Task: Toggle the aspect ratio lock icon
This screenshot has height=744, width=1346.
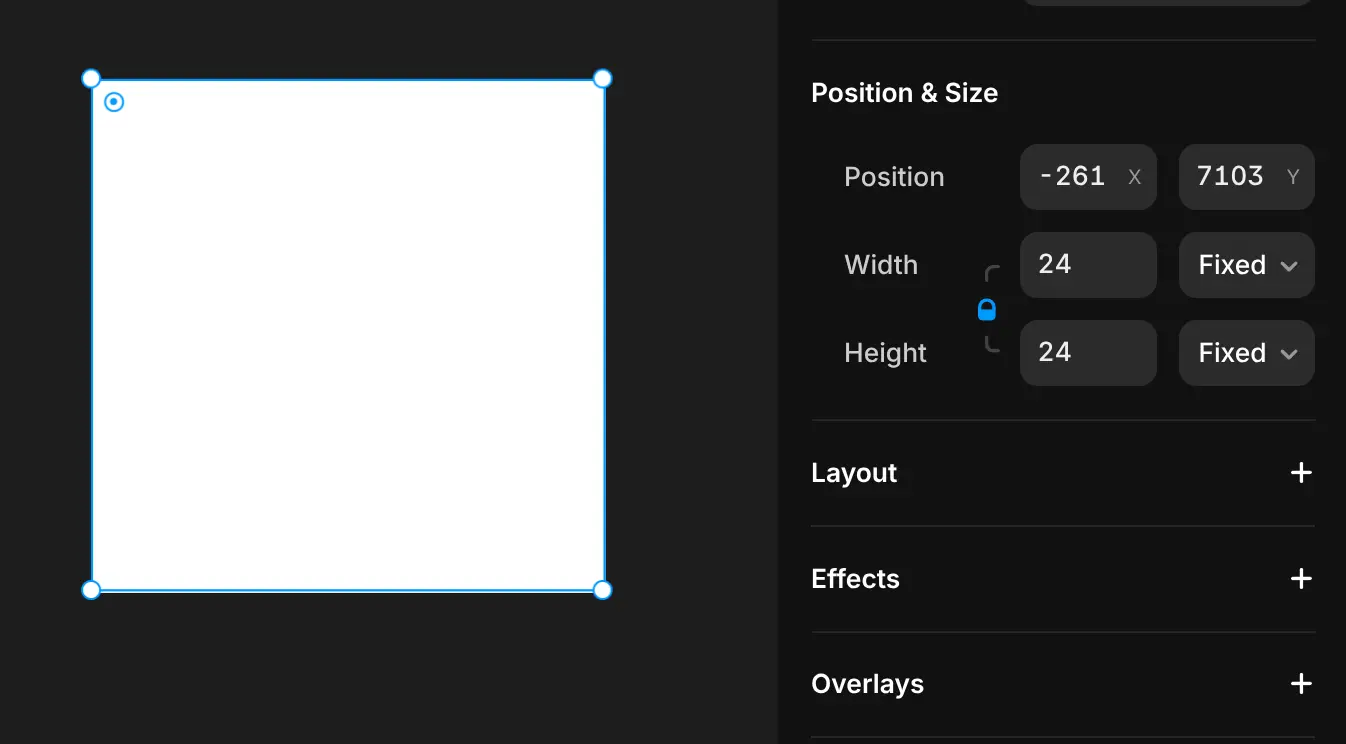Action: [987, 310]
